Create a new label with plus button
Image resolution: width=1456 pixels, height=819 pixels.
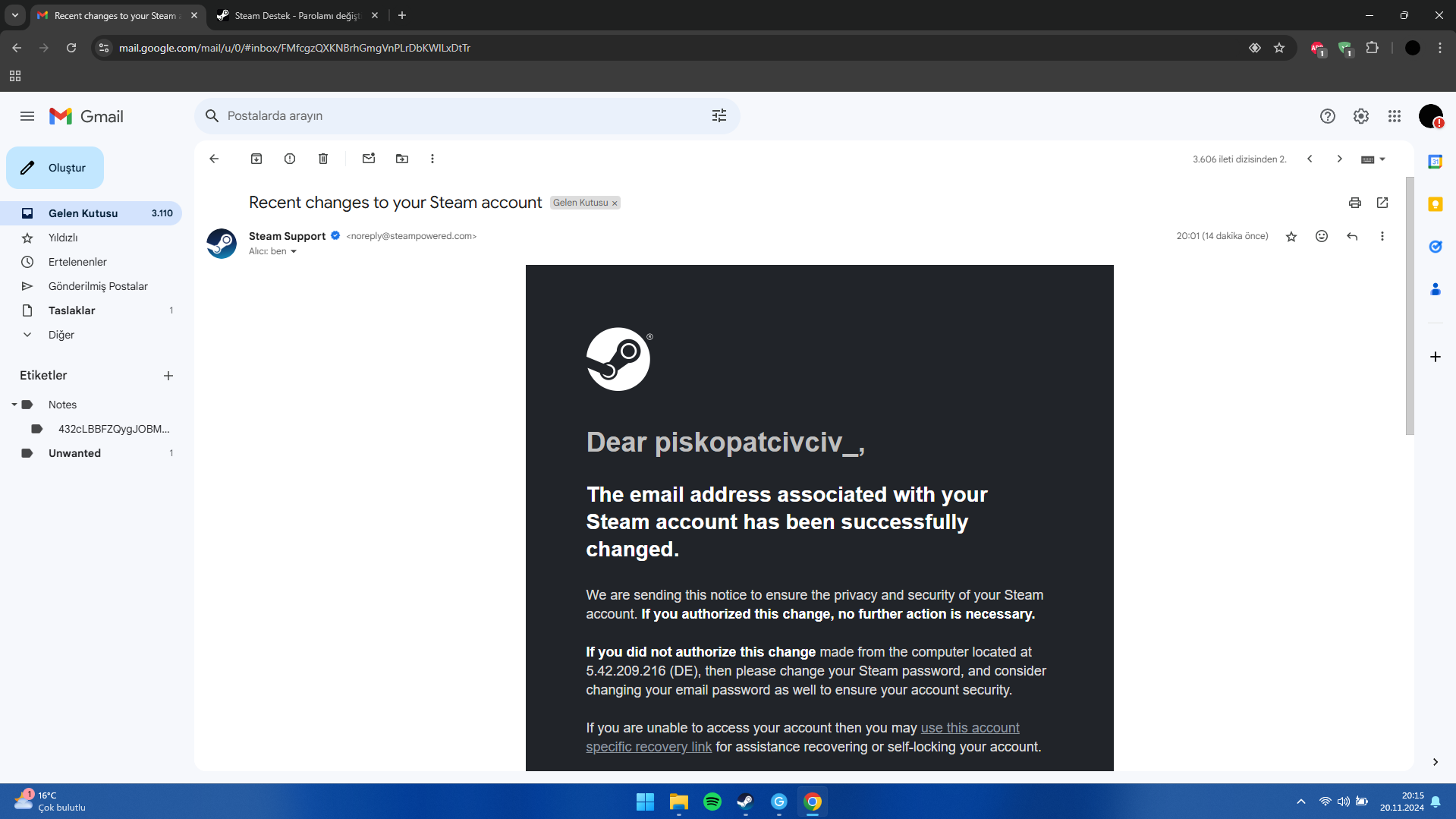pos(168,376)
